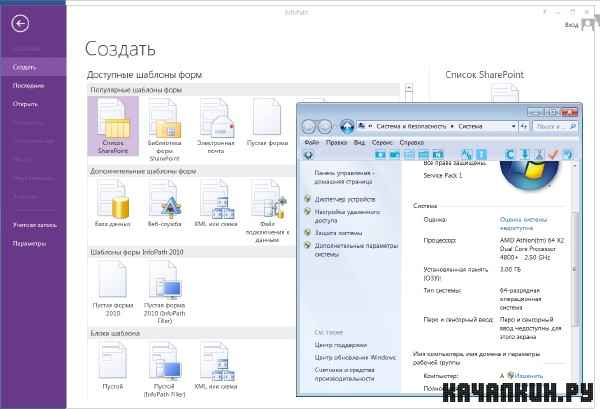
Task: Choose Пустой (InfoPath Filler) template part
Action: pyautogui.click(x=165, y=370)
